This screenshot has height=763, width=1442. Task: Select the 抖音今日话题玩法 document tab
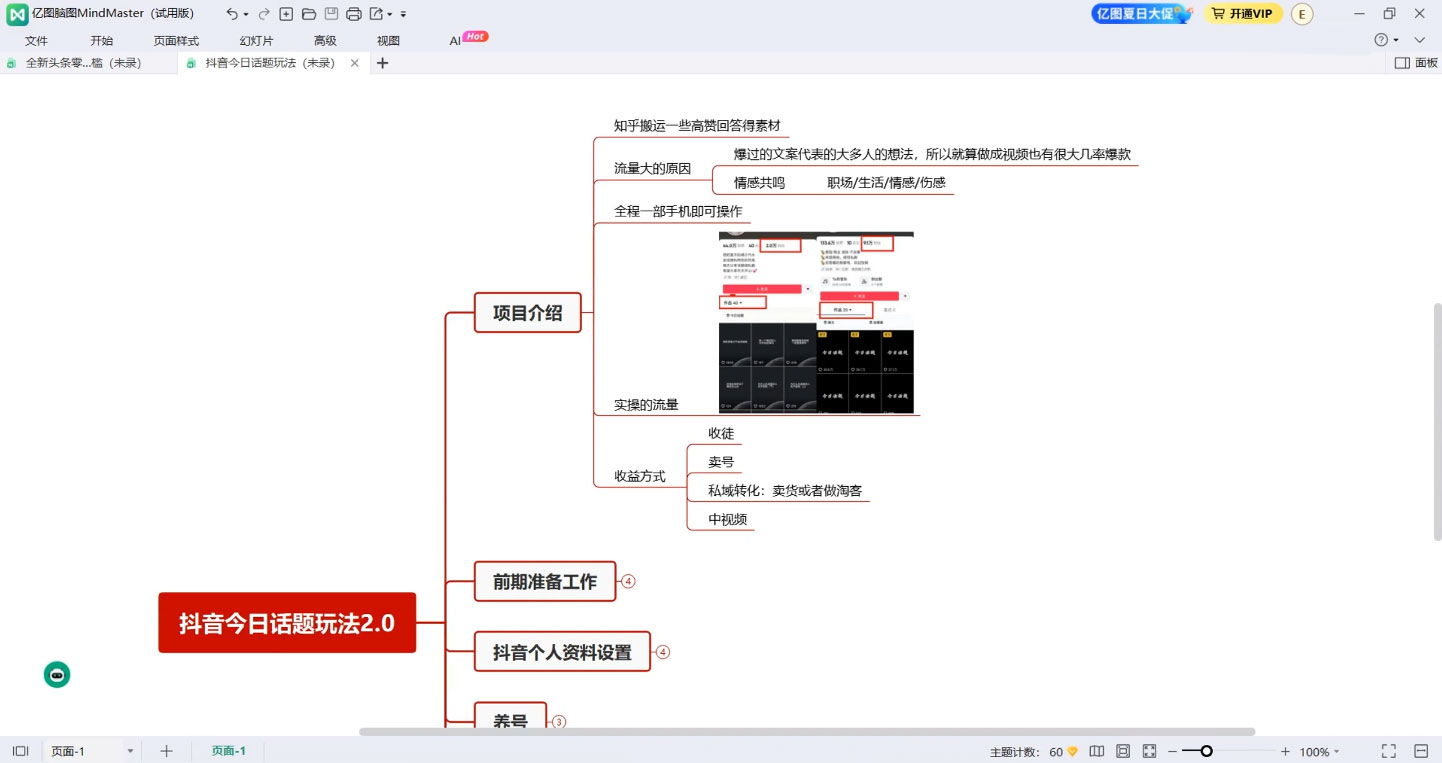[265, 62]
